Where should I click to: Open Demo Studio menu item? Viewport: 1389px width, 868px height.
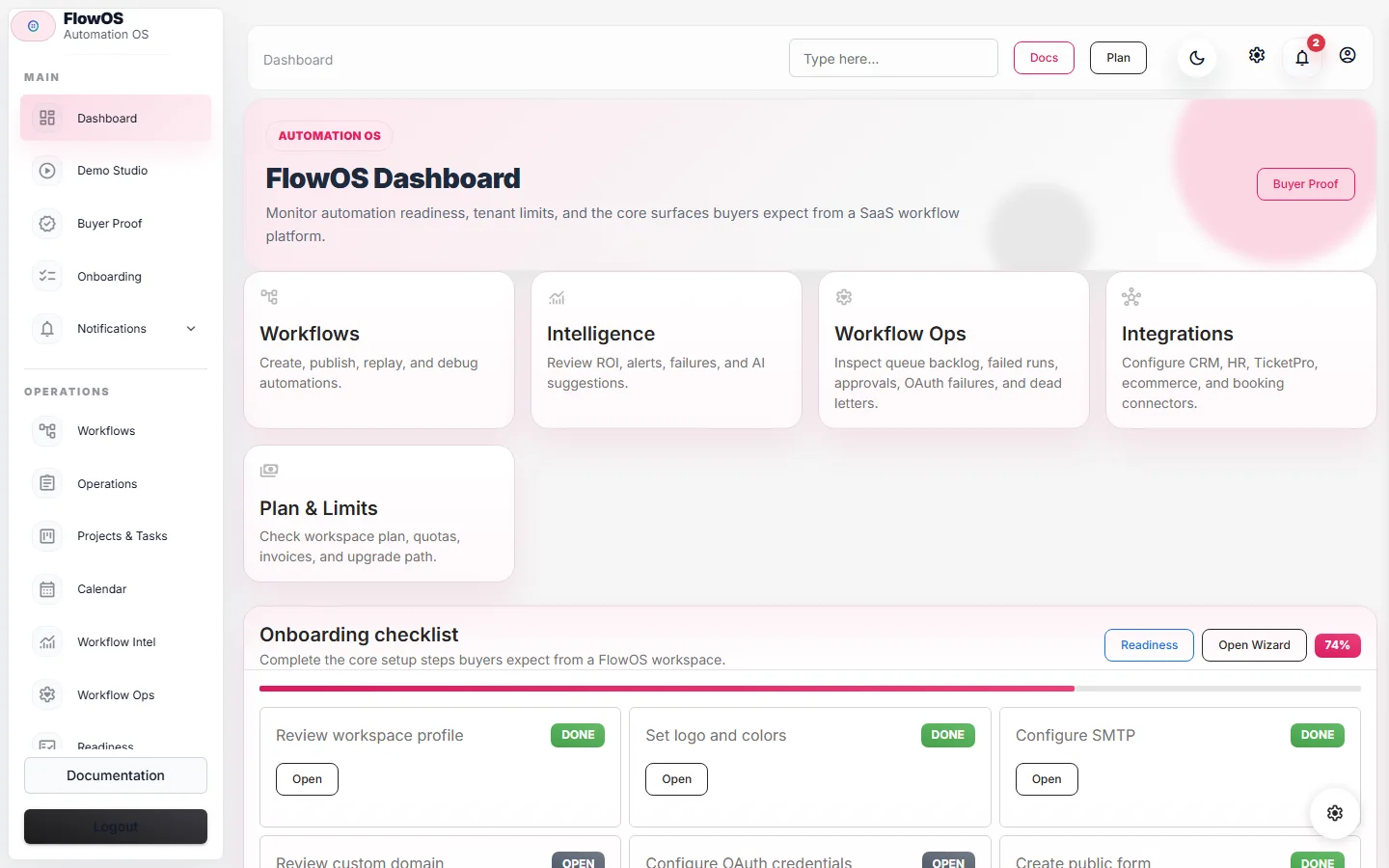pos(116,171)
